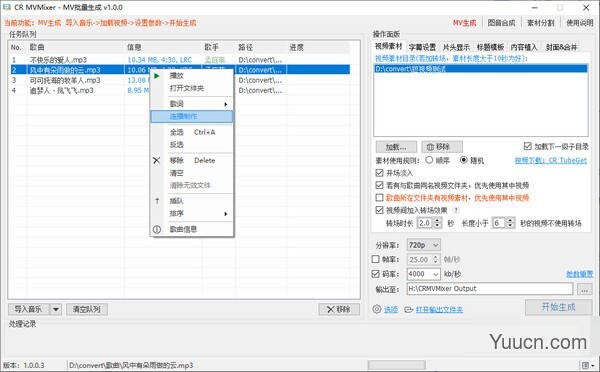Adjust the 转场时长 2.0 spinner arrows
The height and width of the screenshot is (372, 600).
point(438,223)
